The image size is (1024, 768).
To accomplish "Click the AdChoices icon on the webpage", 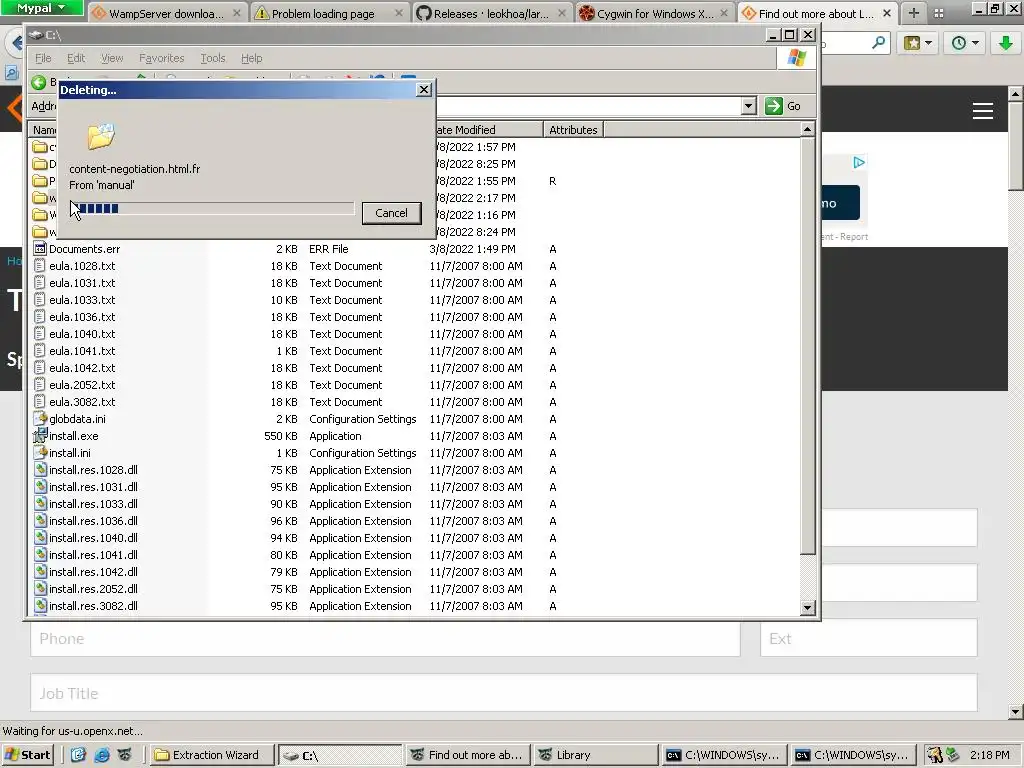I will 859,162.
